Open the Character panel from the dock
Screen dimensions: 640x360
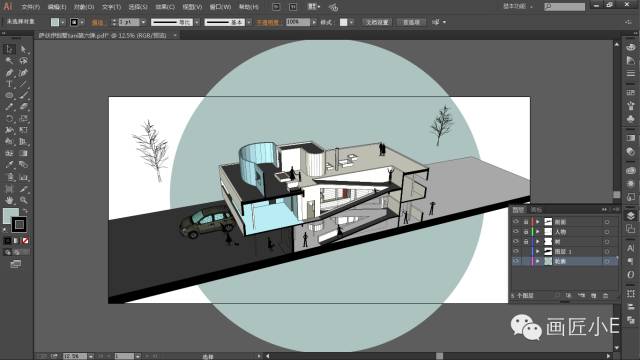(631, 248)
